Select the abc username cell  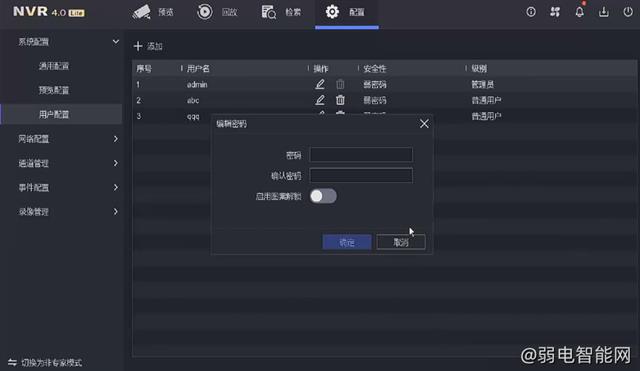click(x=193, y=100)
